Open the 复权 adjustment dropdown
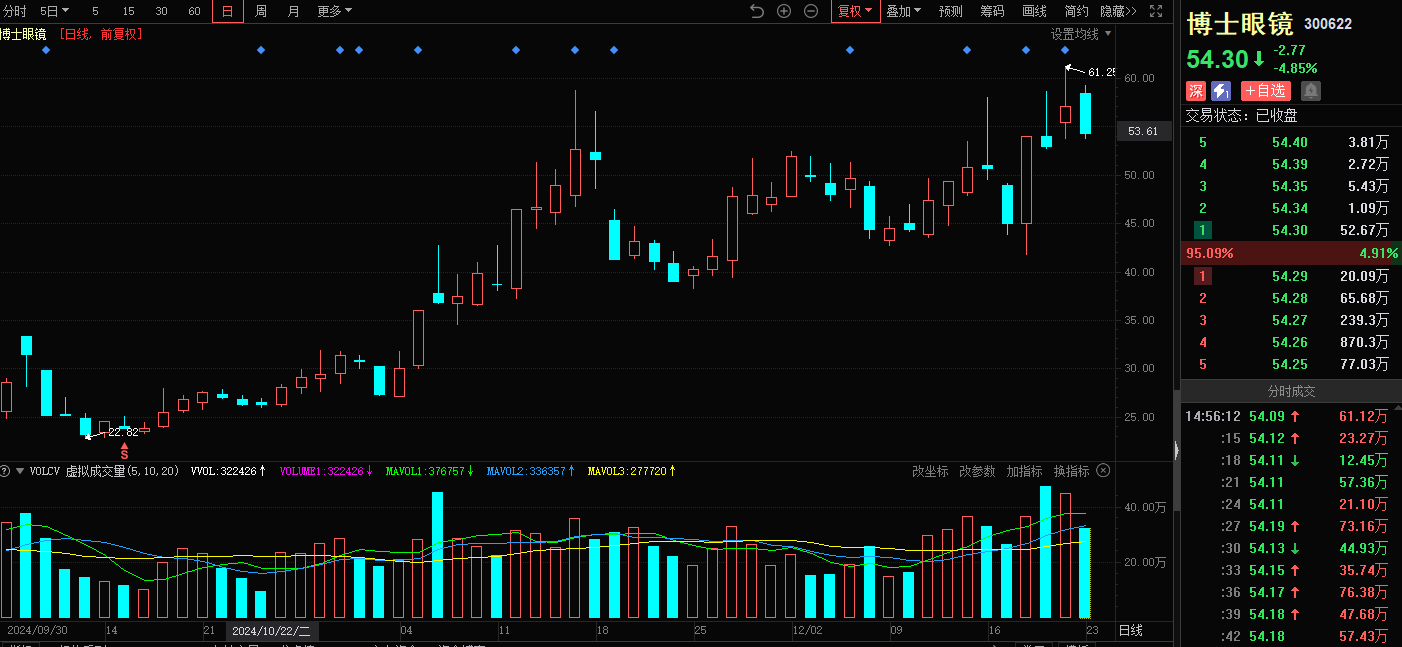This screenshot has width=1402, height=647. [855, 11]
